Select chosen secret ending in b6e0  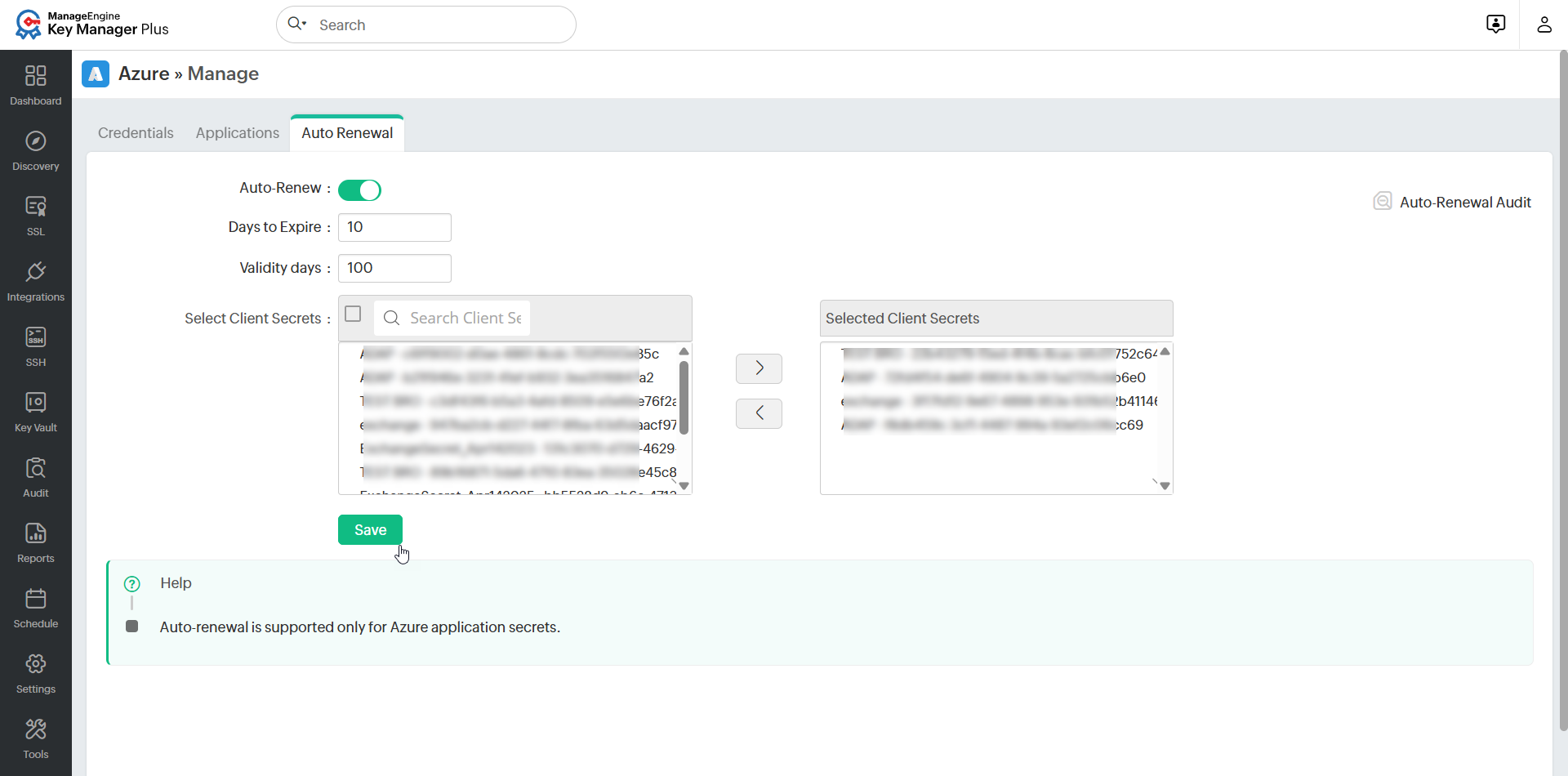(994, 377)
